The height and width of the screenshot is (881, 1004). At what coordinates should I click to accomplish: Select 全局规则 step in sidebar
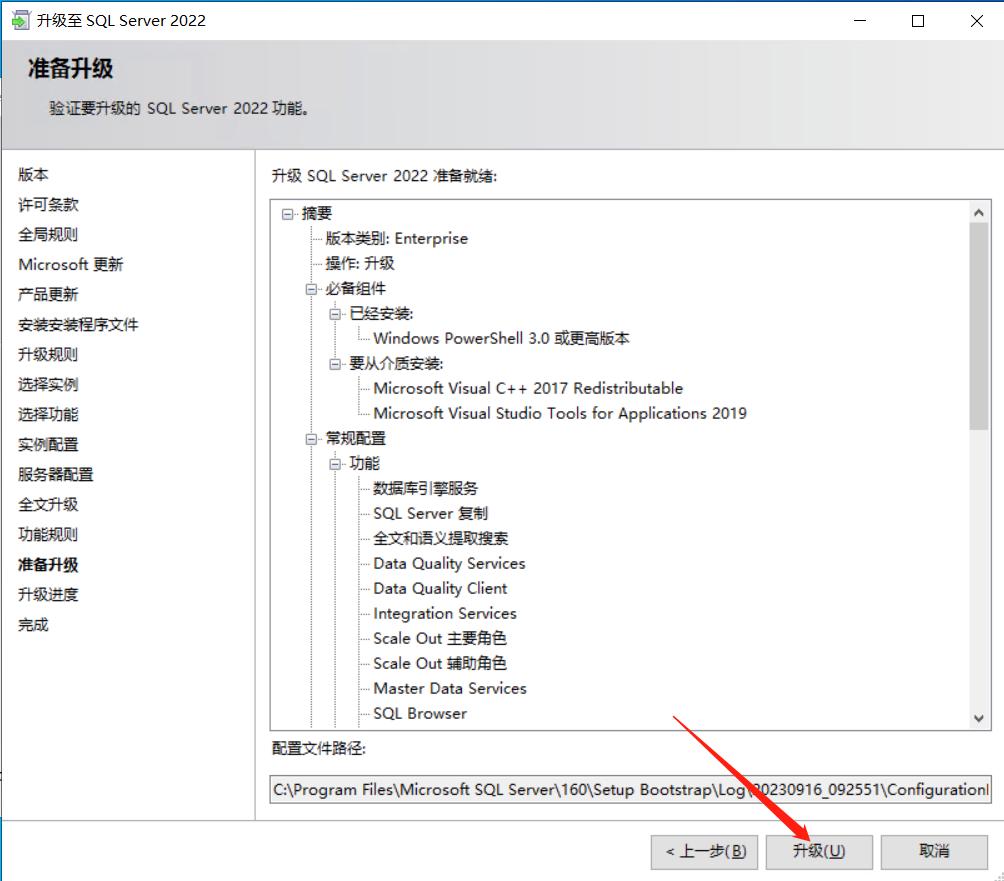tap(48, 234)
